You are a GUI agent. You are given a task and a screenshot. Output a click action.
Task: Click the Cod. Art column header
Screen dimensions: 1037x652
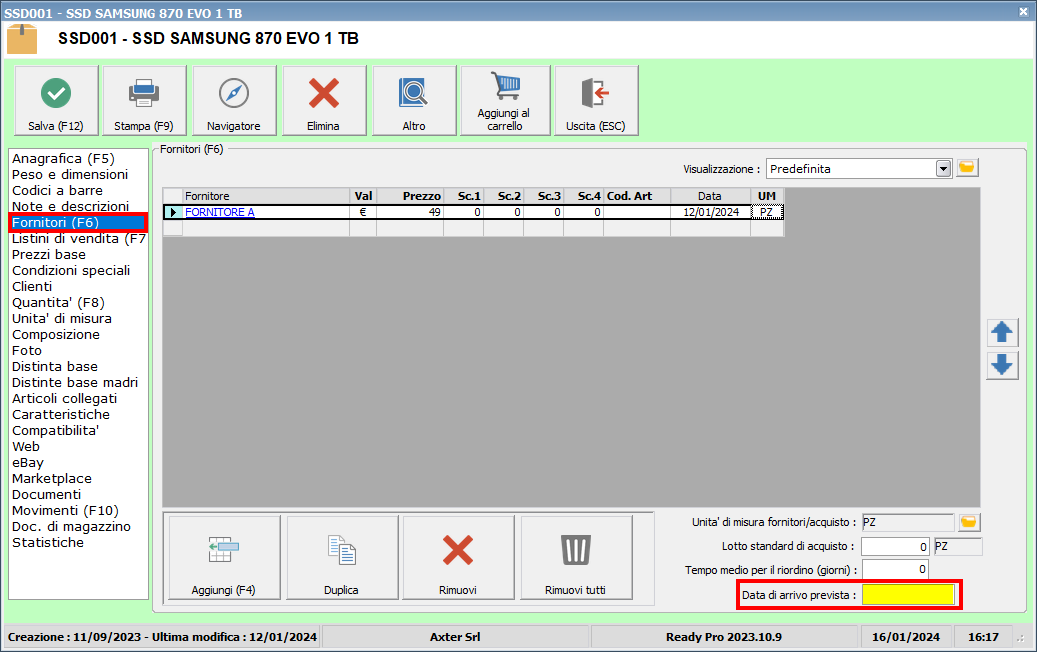637,196
